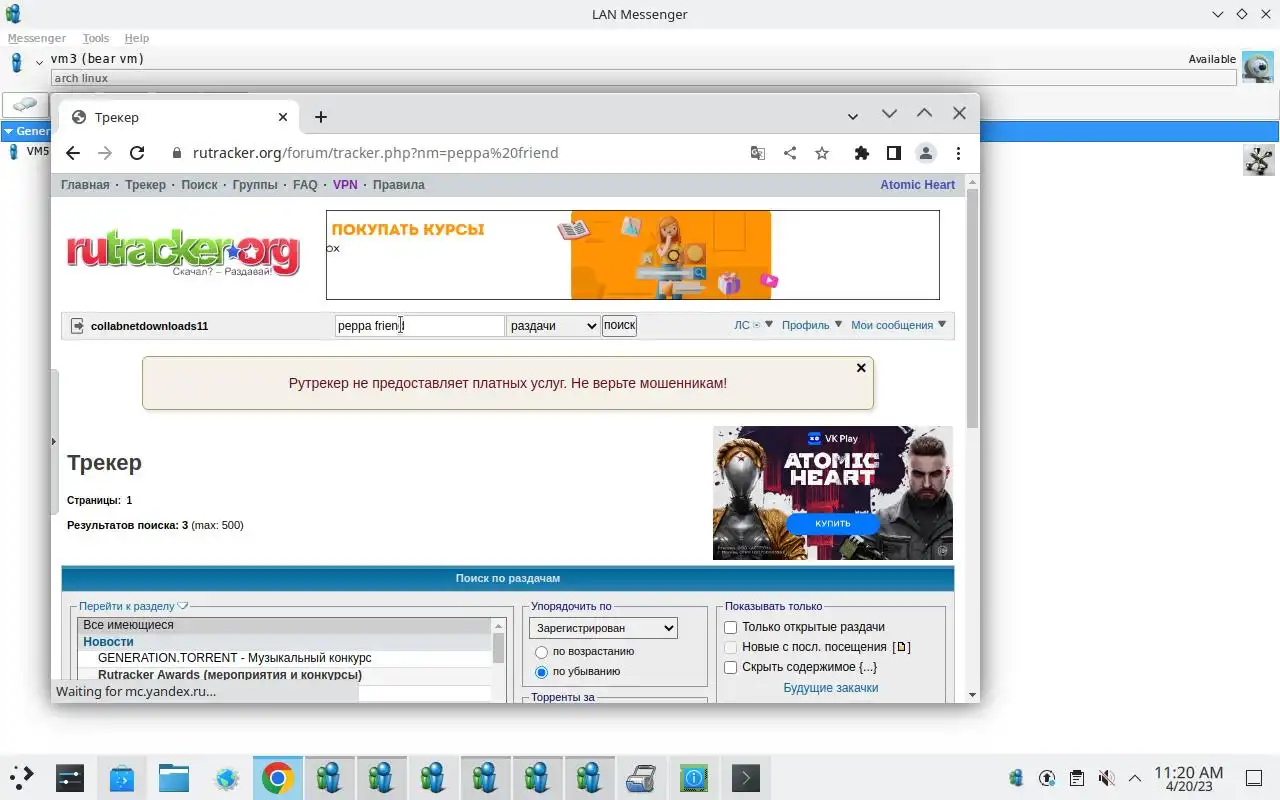Viewport: 1280px width, 800px height.
Task: Select по убыванию radio button
Action: tap(541, 672)
